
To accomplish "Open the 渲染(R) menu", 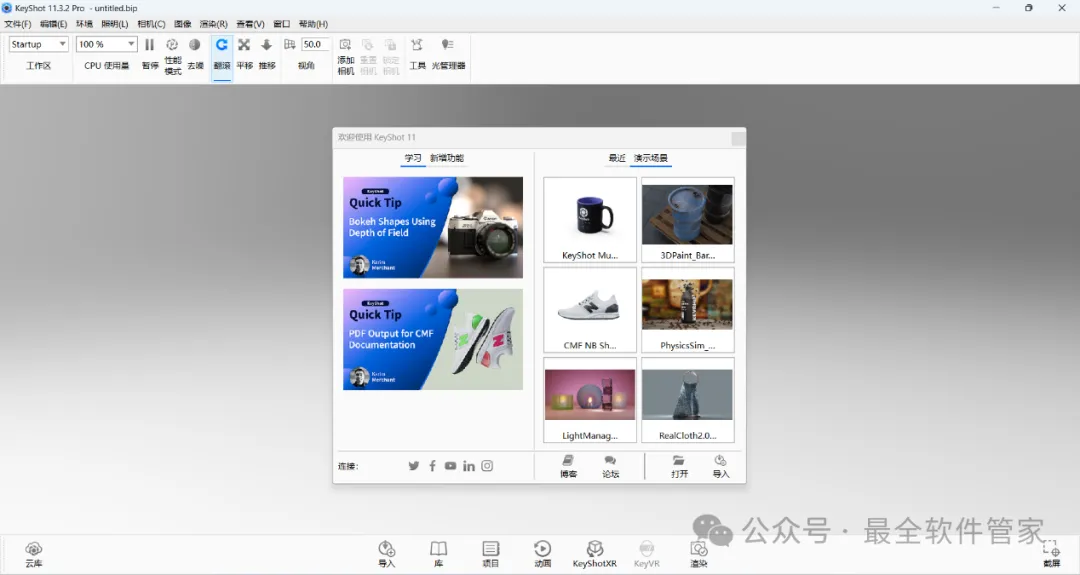I will [214, 24].
